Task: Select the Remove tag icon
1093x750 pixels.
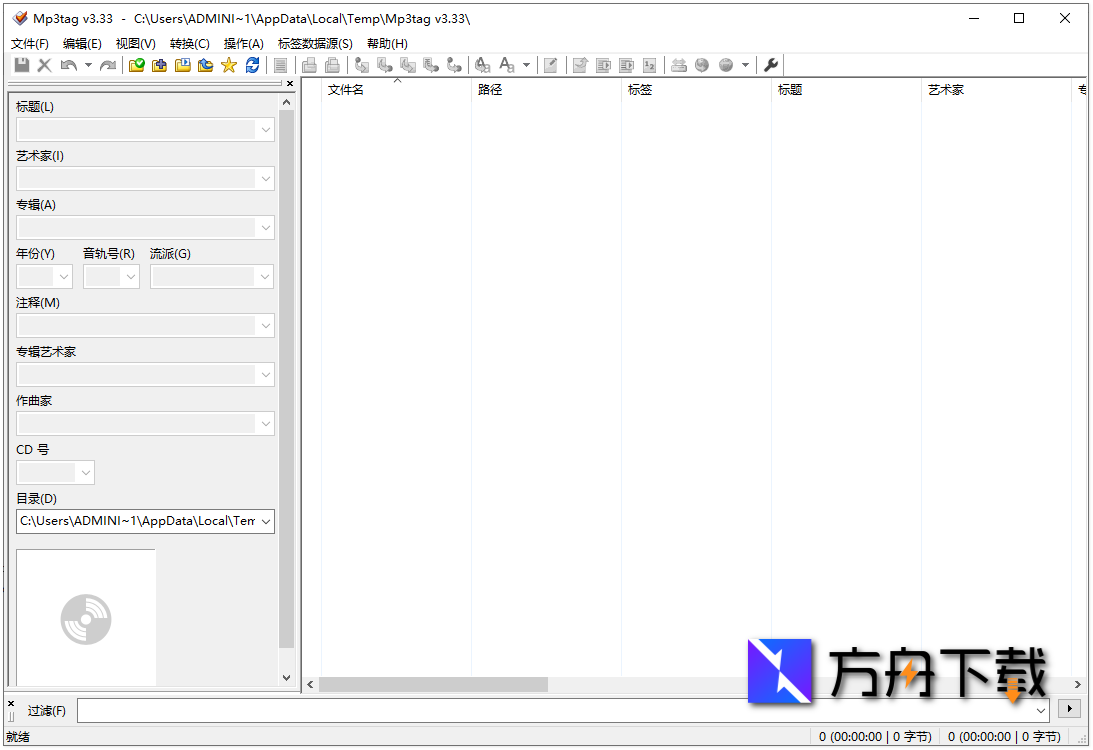Action: click(x=45, y=65)
